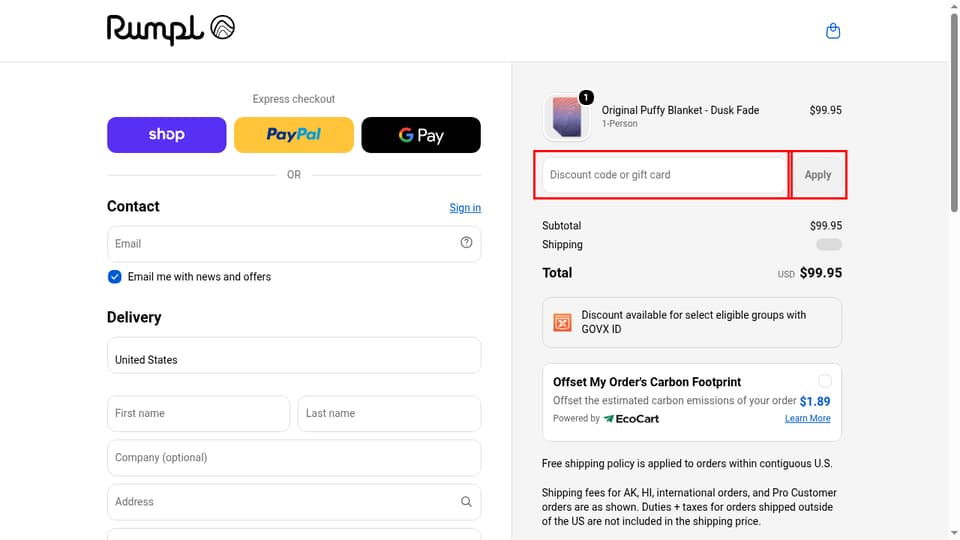The image size is (960, 540).
Task: Click the EcoCart logo
Action: [x=631, y=419]
